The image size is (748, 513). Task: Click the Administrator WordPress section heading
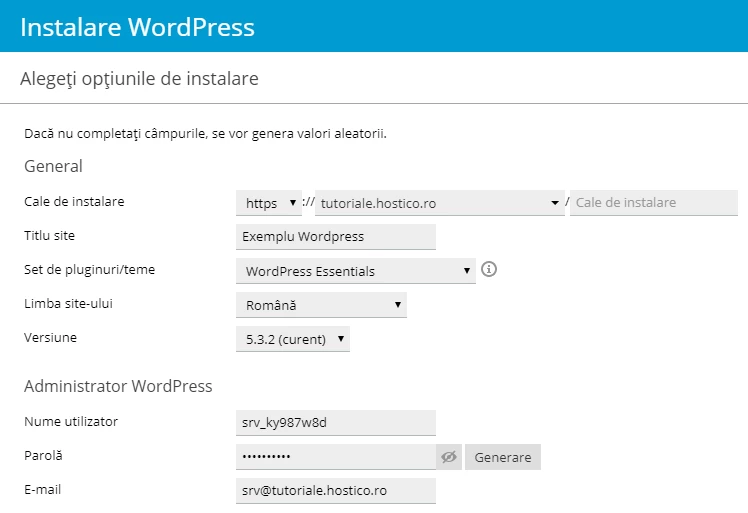118,386
